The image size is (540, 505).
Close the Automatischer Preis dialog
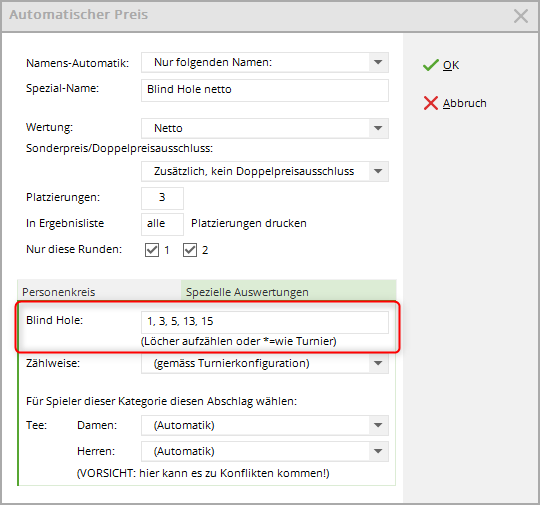(x=521, y=16)
